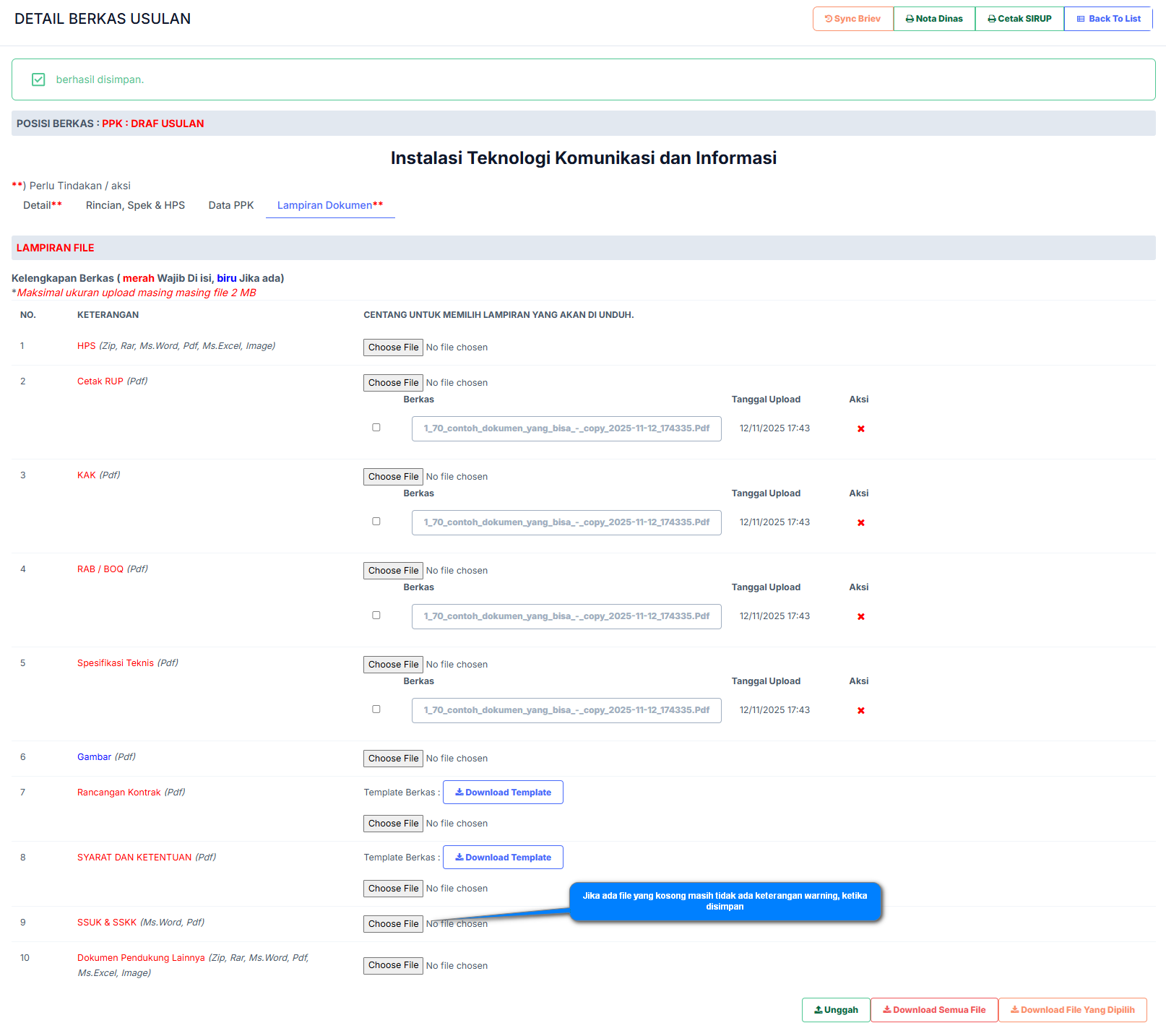The image size is (1166, 1036).
Task: Go Back To List
Action: pos(1108,19)
